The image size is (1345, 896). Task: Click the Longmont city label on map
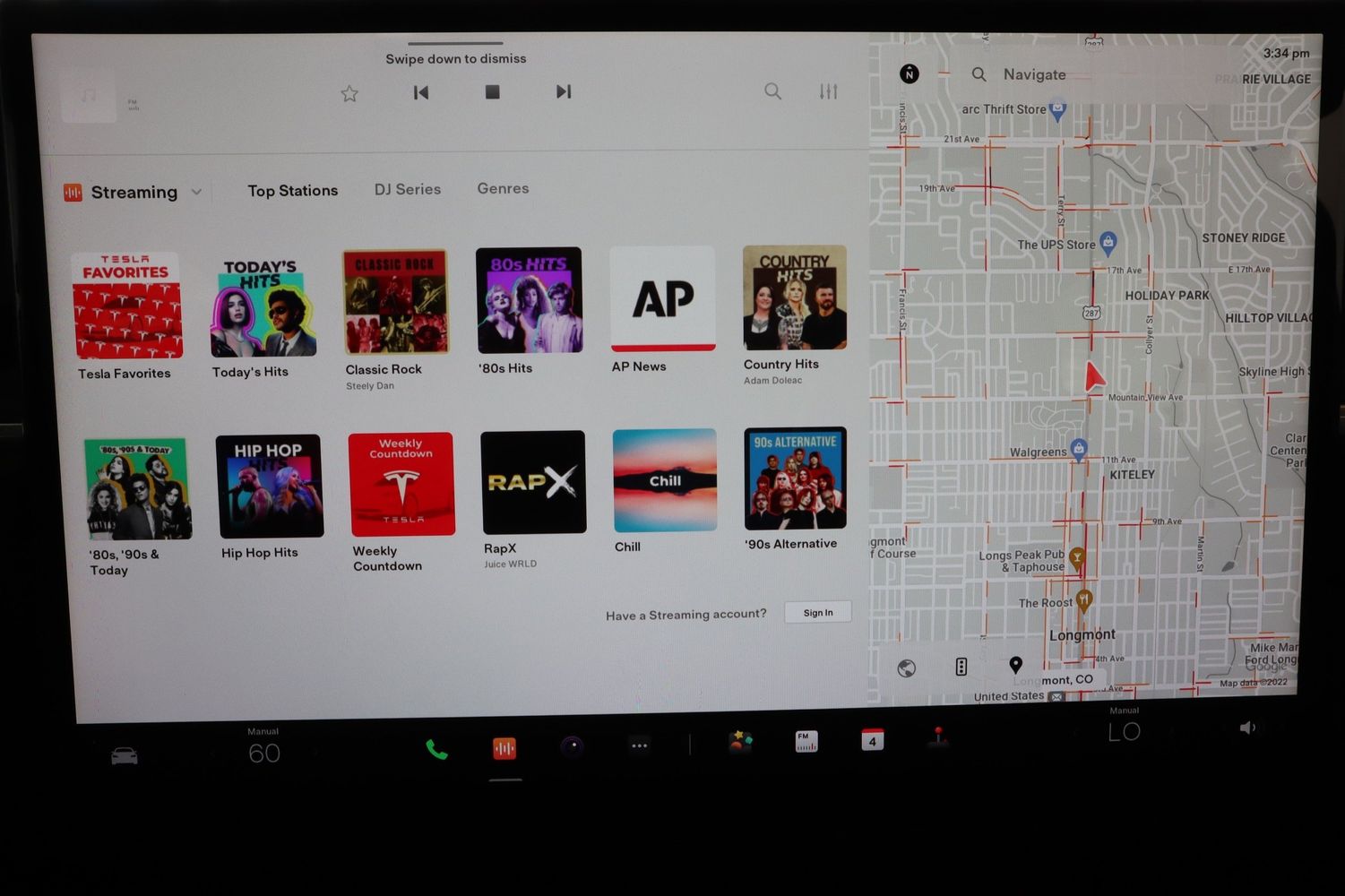click(1082, 634)
